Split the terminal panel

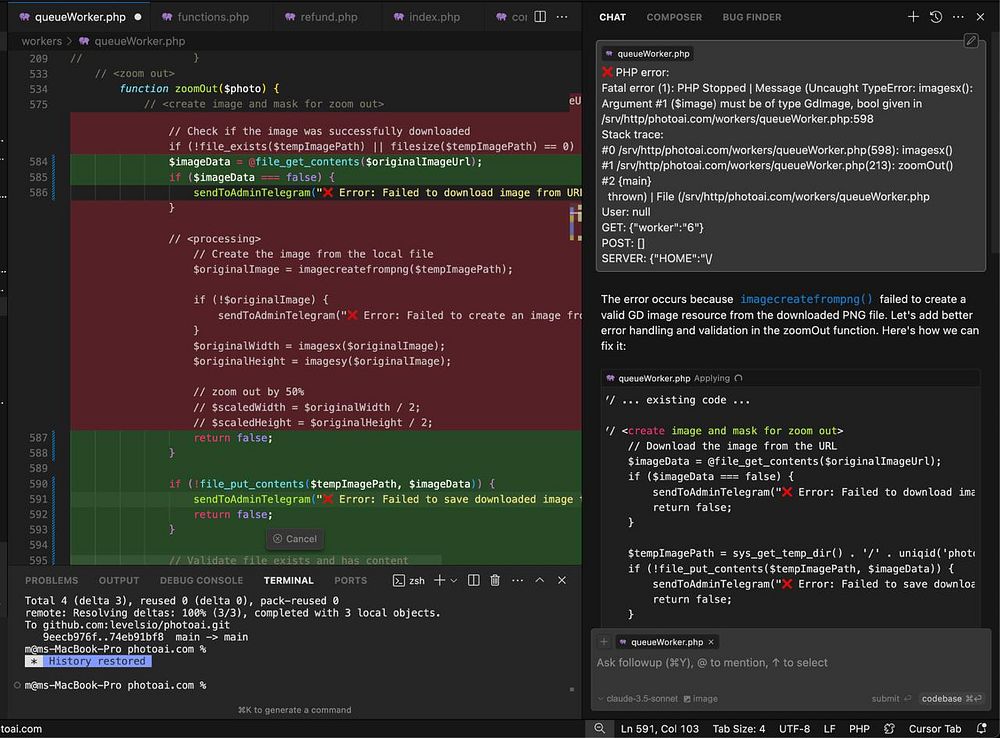click(473, 580)
